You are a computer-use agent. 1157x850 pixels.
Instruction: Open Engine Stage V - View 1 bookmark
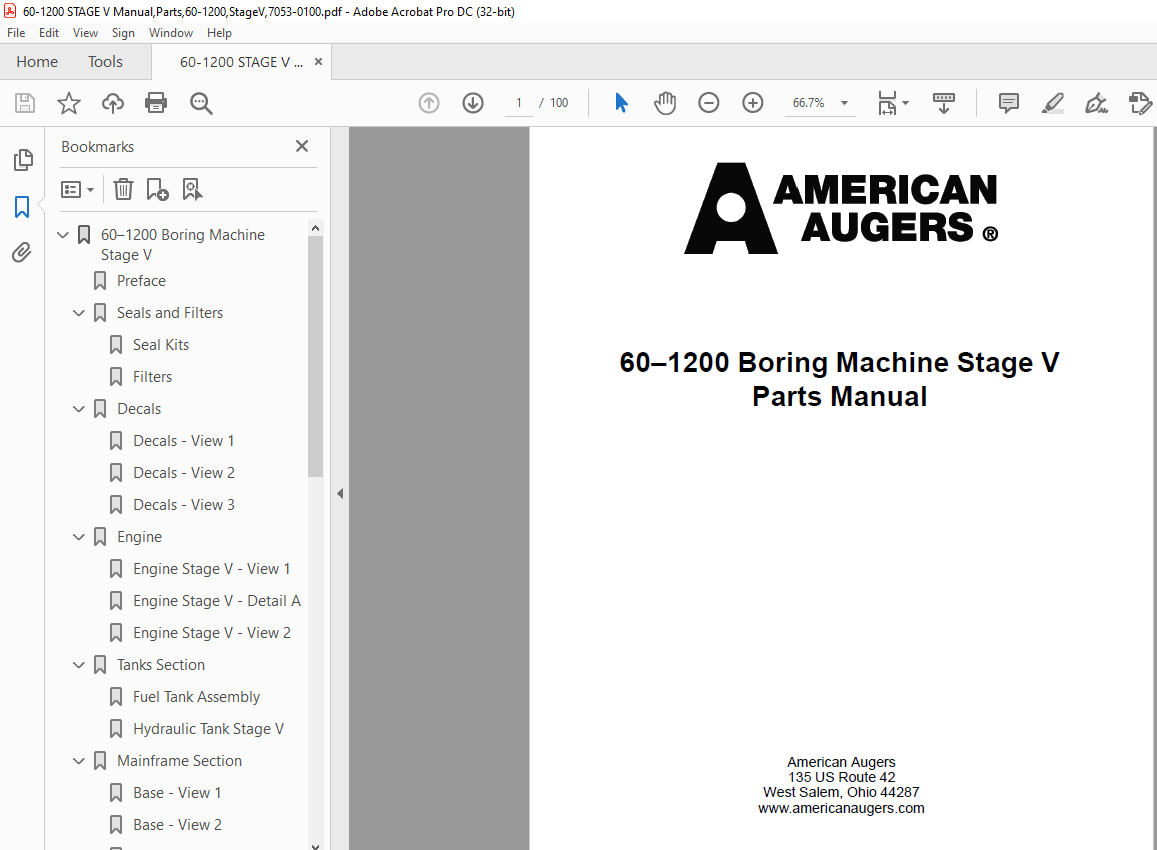(212, 569)
